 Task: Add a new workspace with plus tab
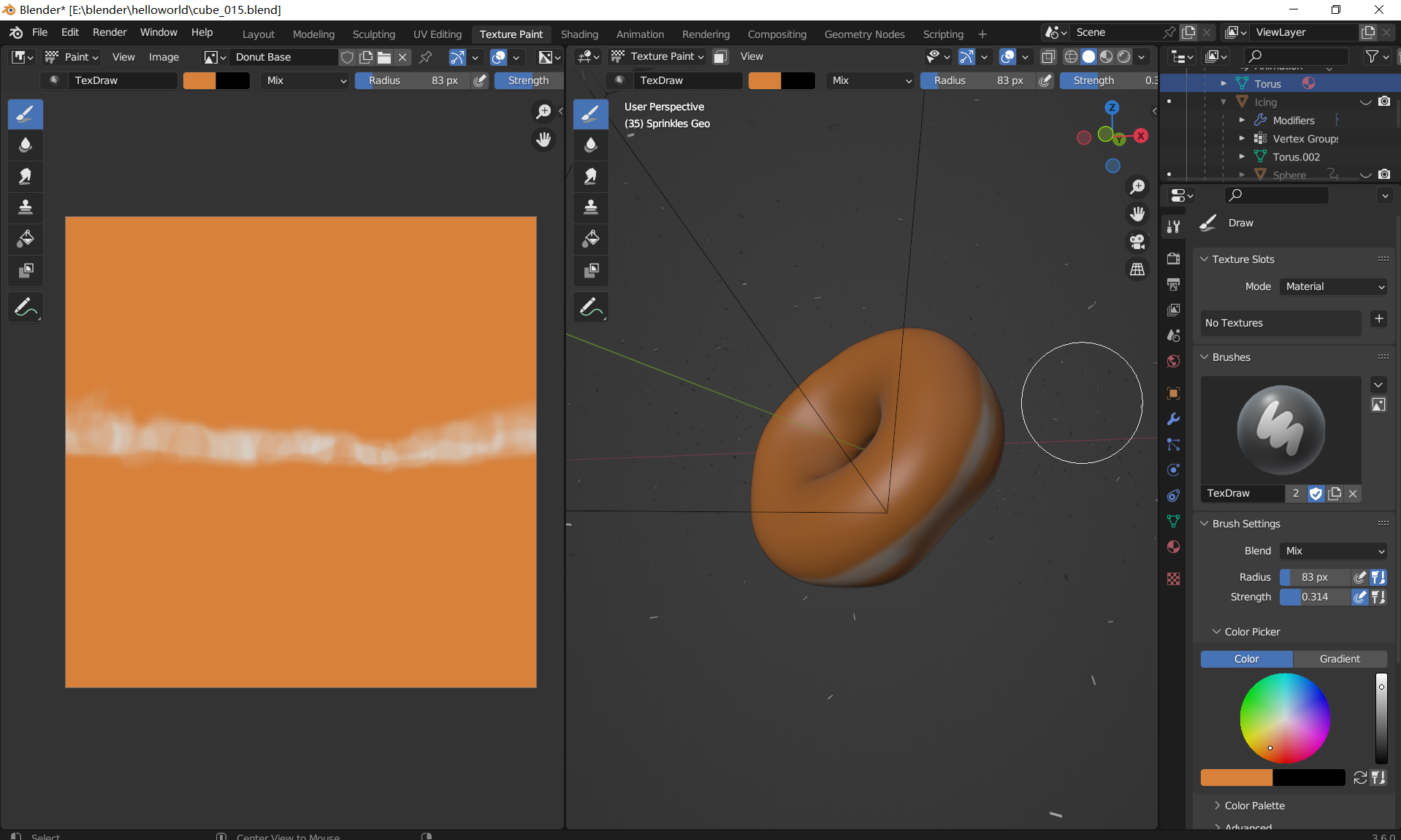982,34
